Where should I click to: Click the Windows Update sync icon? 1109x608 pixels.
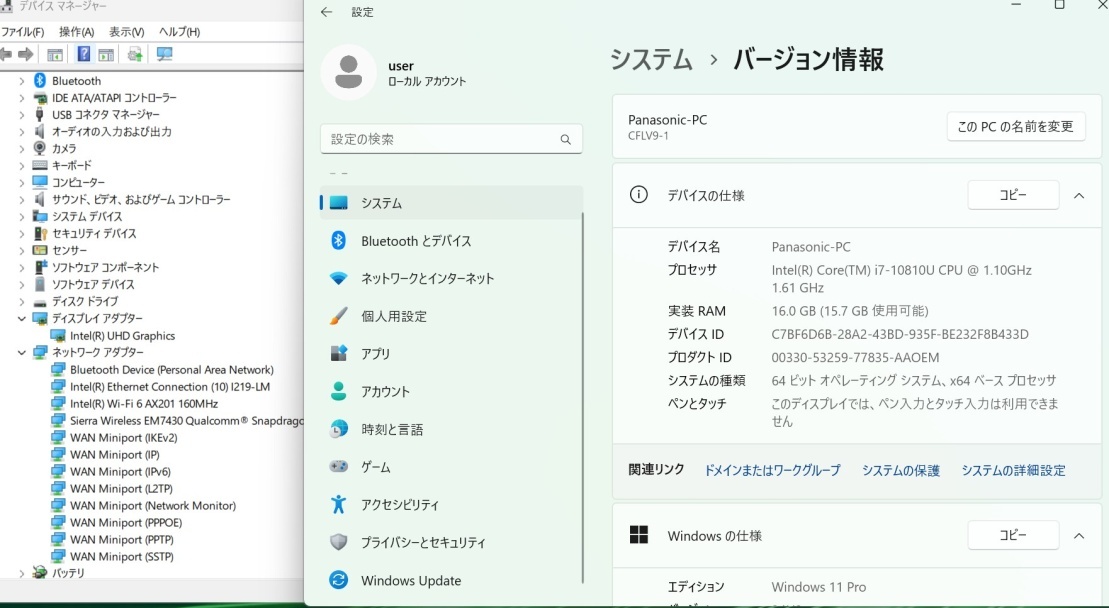click(338, 580)
